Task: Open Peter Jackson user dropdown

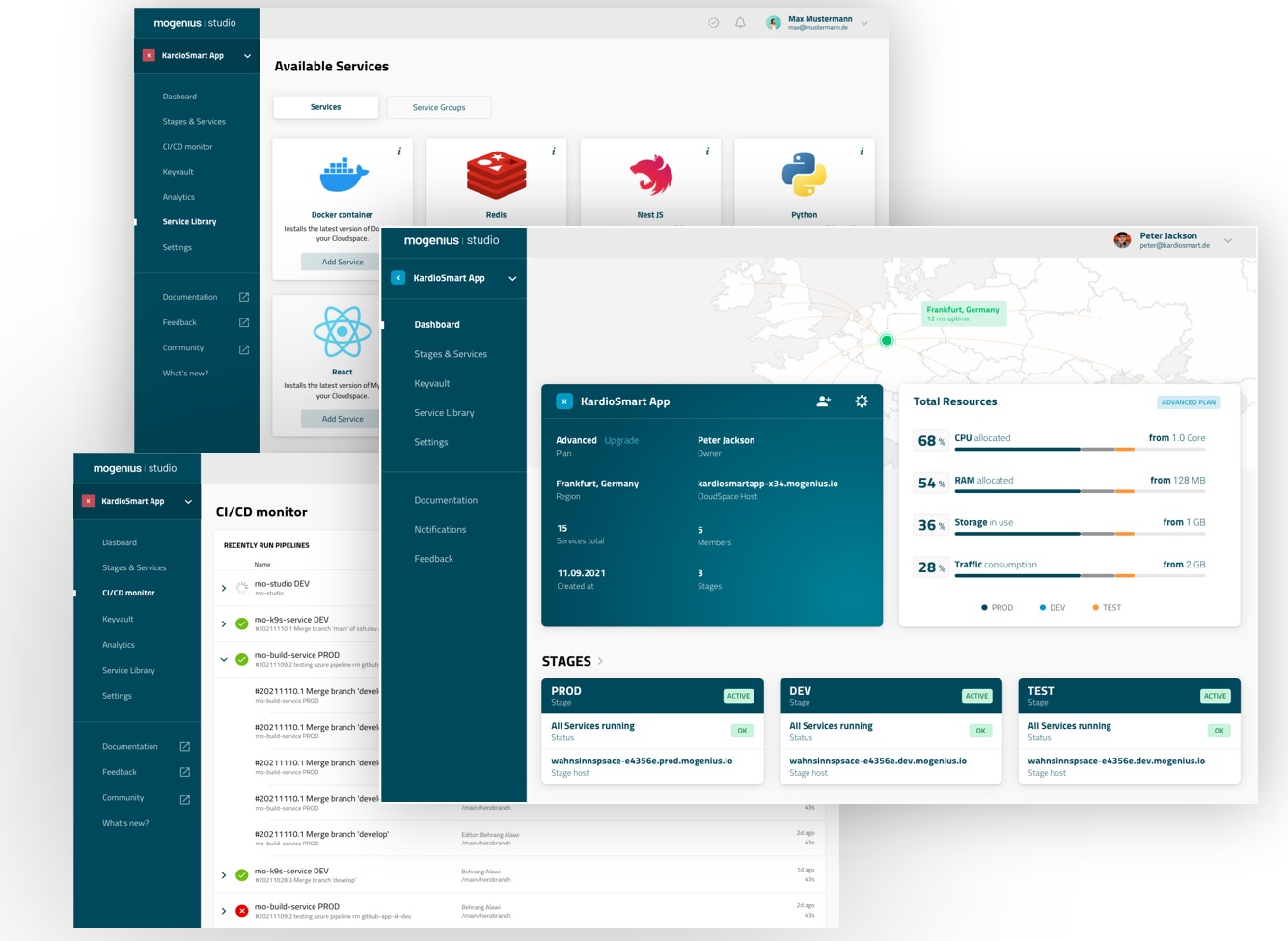Action: 1228,240
